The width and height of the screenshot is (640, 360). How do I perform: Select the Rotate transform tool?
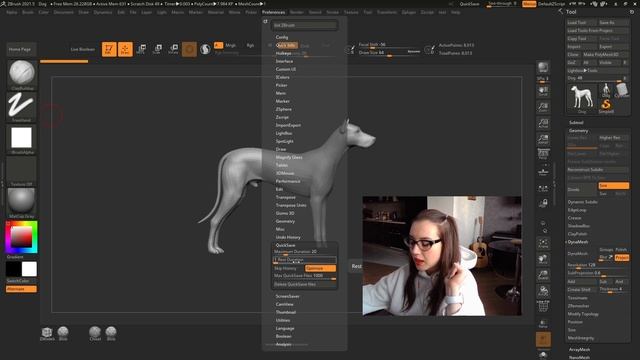173,49
